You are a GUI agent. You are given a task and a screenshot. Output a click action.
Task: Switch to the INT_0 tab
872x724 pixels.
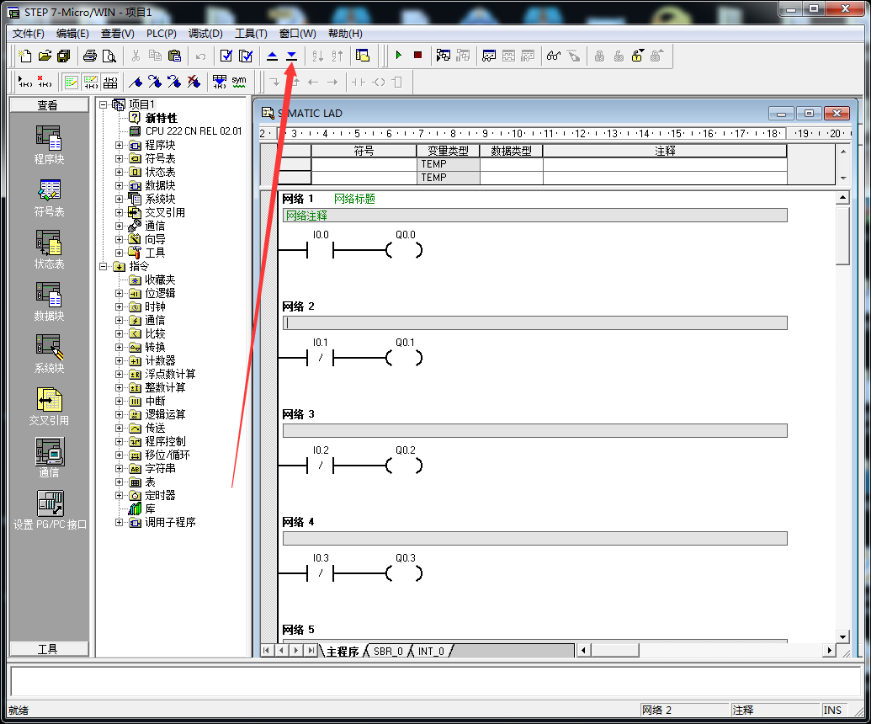click(432, 651)
